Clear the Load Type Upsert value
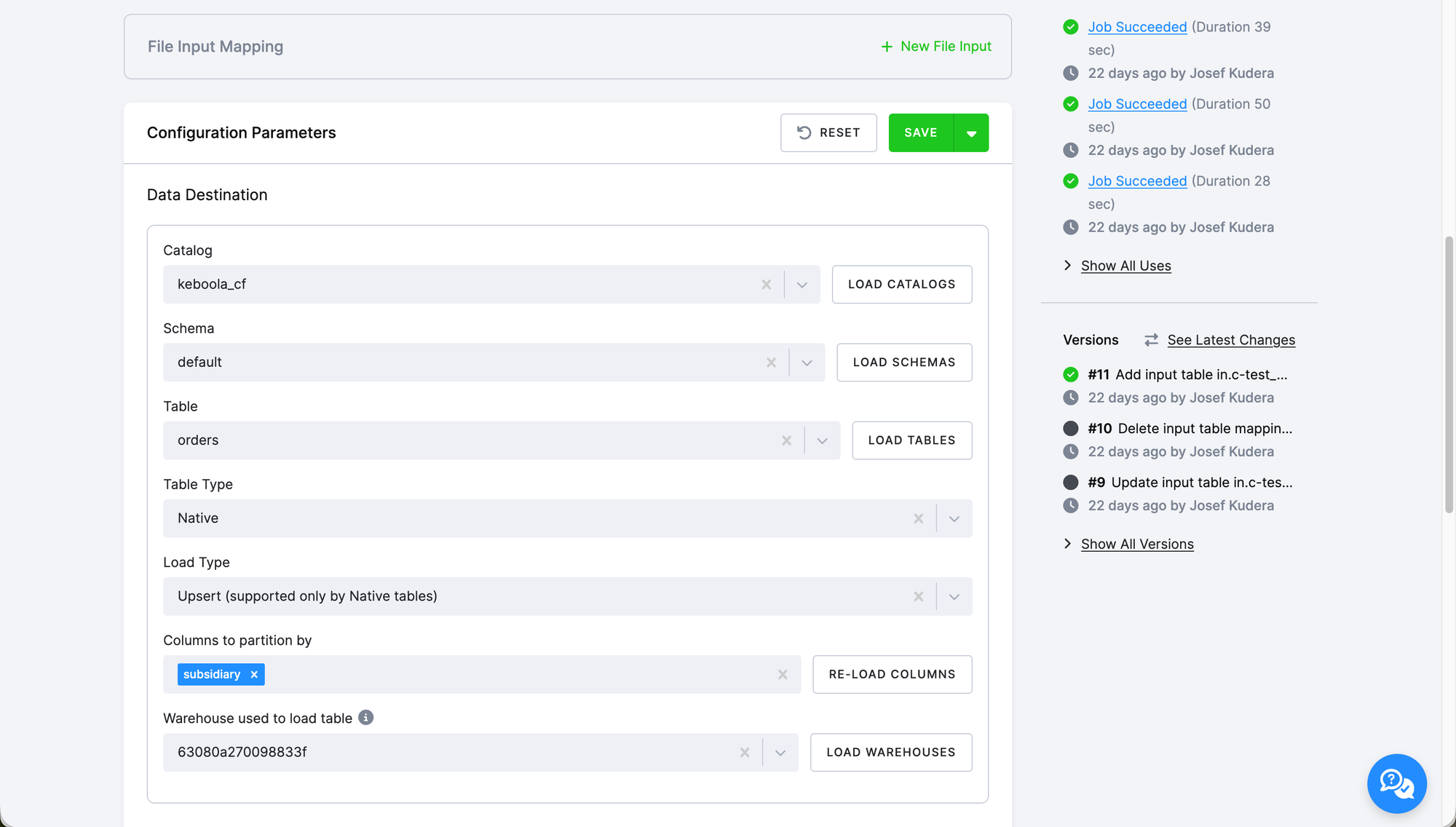 [918, 597]
